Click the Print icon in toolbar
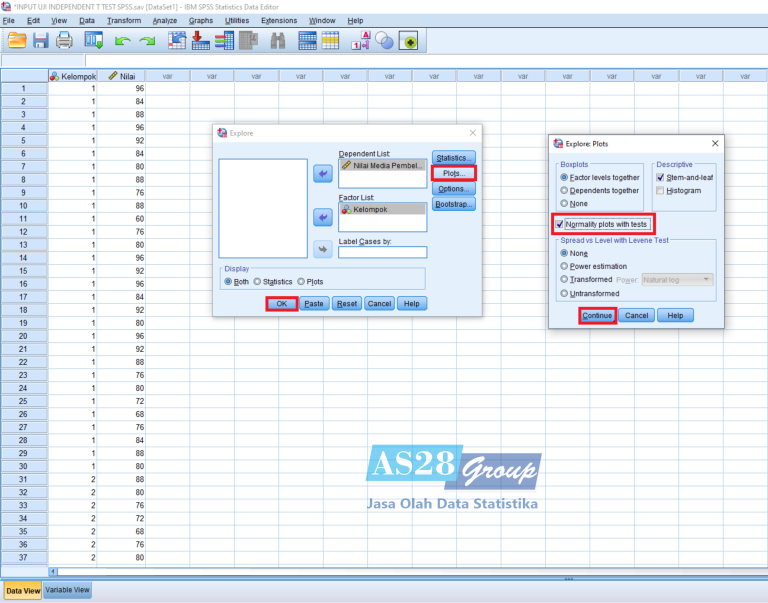 point(64,41)
